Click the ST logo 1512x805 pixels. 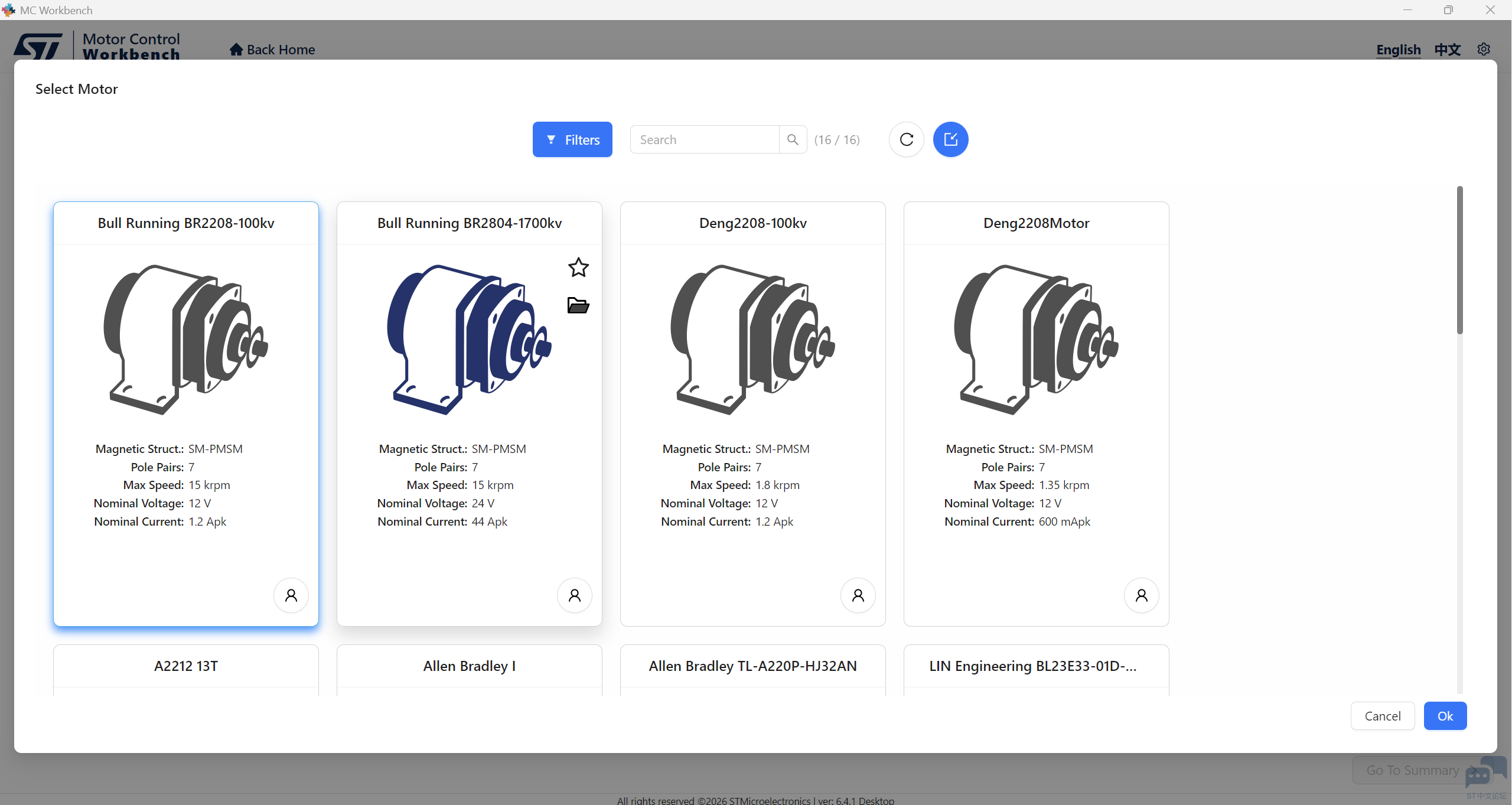pos(38,46)
